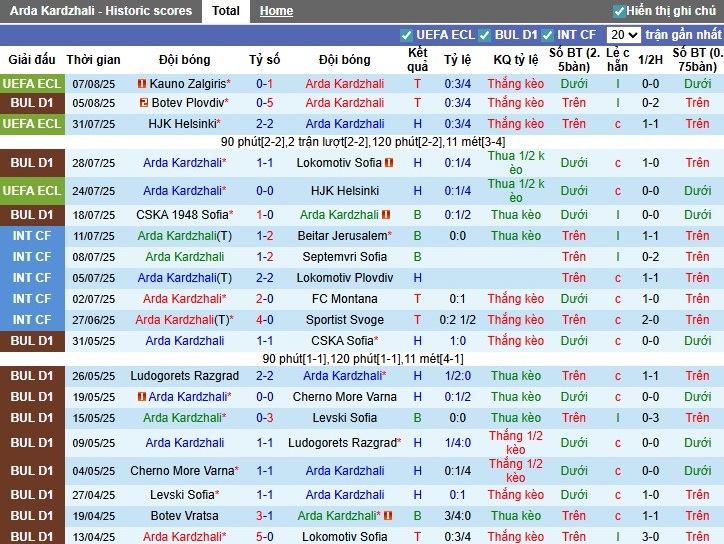The width and height of the screenshot is (724, 544).
Task: Click the two-red-cards icon beside Botev Plovdiv
Action: [x=144, y=103]
